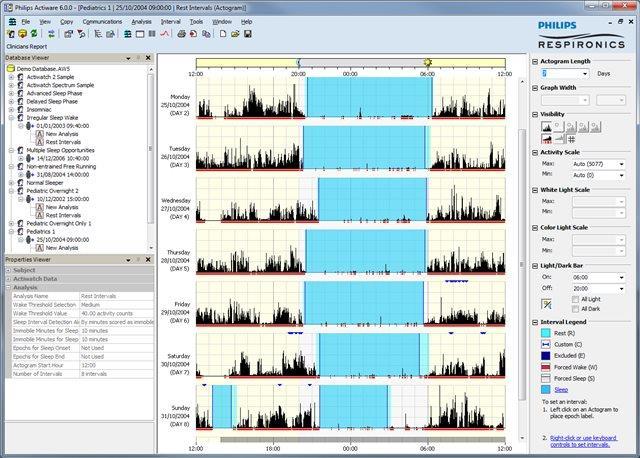
Task: Click the Custom (C) interval legend icon
Action: 546,345
